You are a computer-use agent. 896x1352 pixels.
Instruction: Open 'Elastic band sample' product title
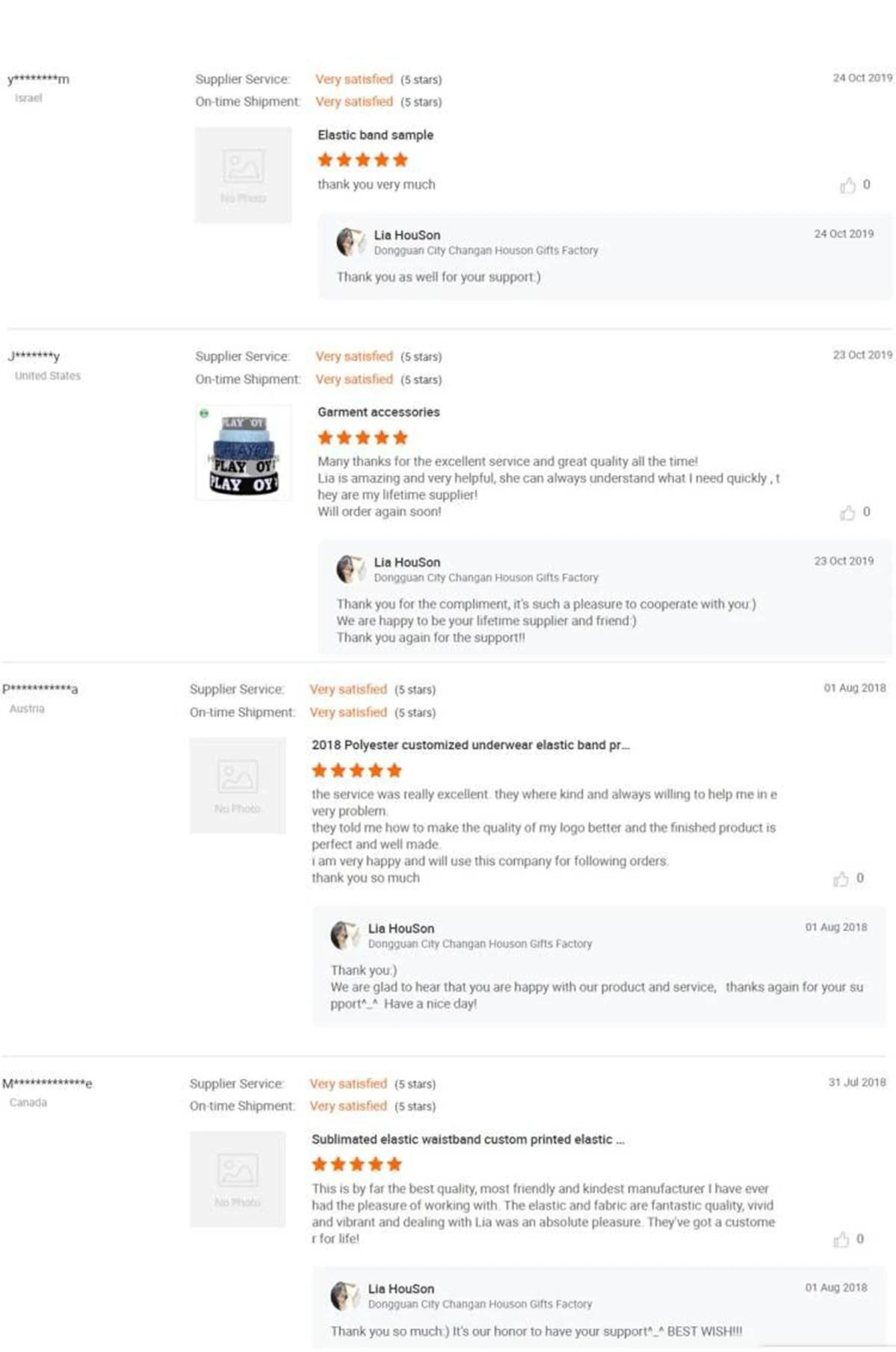(375, 135)
